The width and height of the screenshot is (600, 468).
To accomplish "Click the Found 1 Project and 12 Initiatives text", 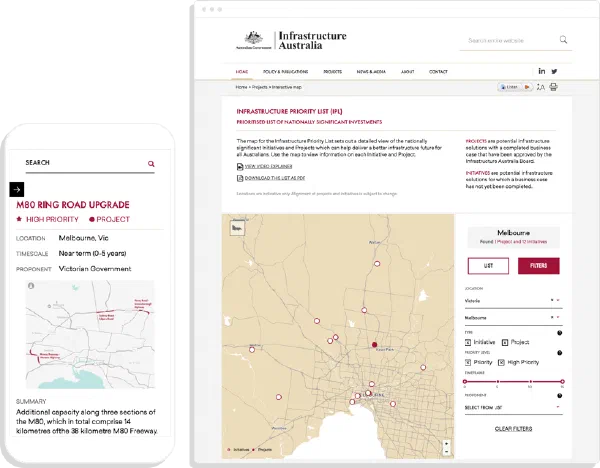I will (x=514, y=242).
